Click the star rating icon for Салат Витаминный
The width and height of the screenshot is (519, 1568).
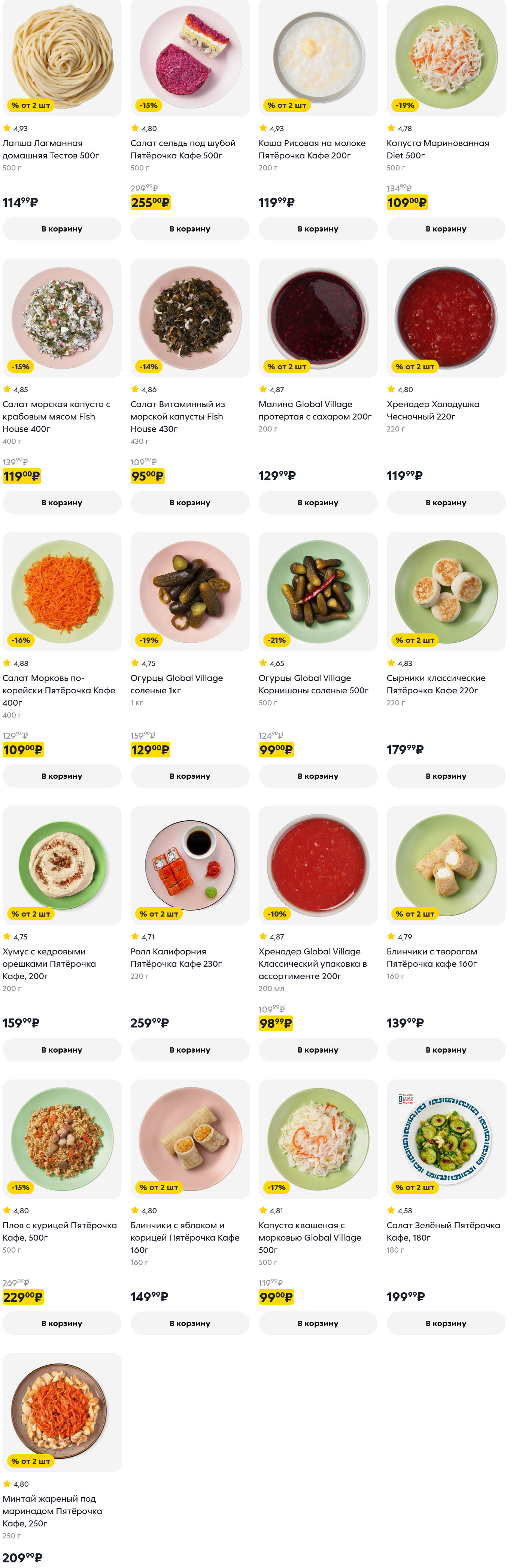coord(135,390)
